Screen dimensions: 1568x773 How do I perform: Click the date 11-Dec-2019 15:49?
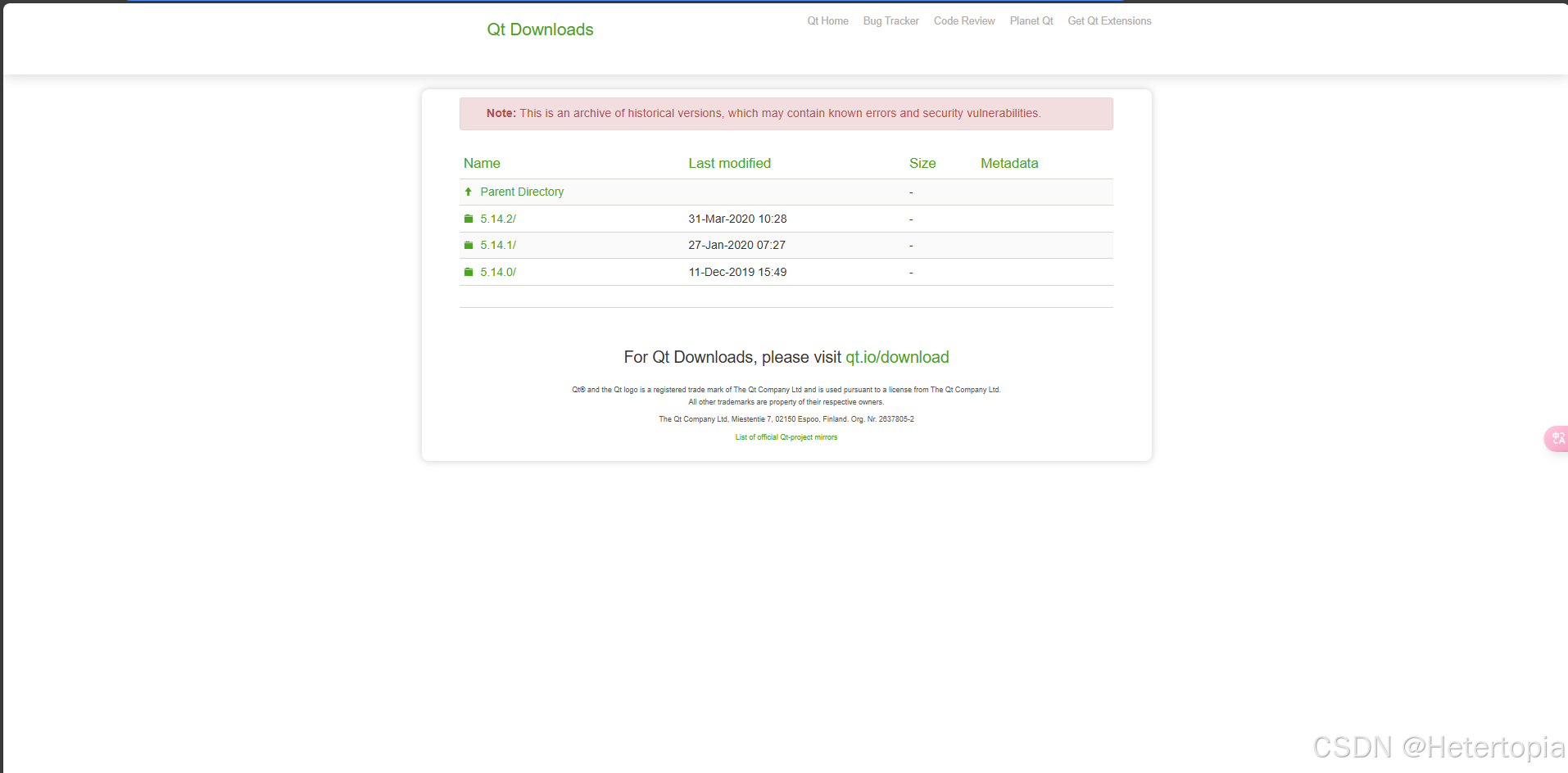[737, 272]
